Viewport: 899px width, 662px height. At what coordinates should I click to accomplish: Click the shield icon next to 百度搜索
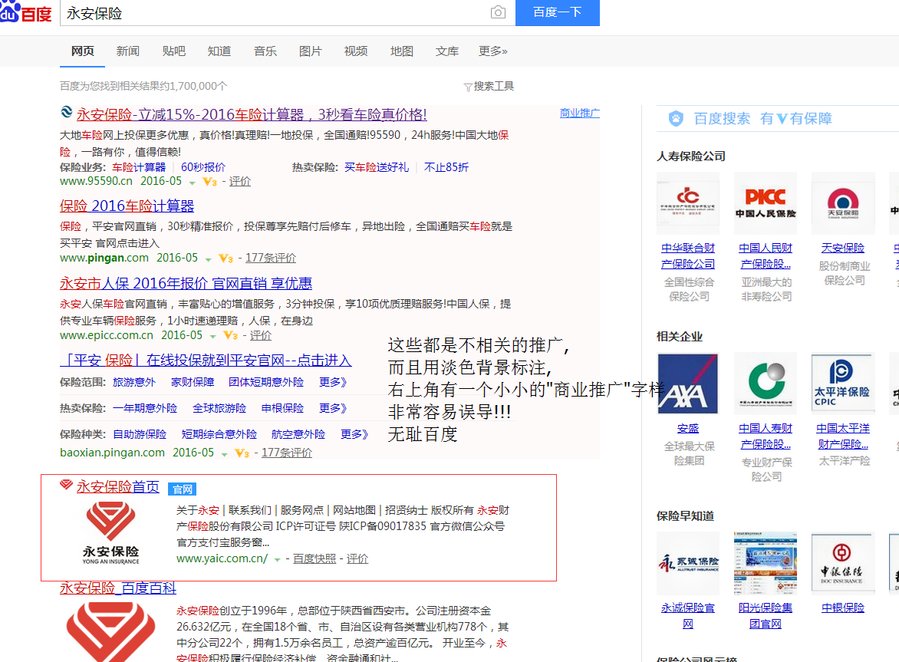point(677,118)
